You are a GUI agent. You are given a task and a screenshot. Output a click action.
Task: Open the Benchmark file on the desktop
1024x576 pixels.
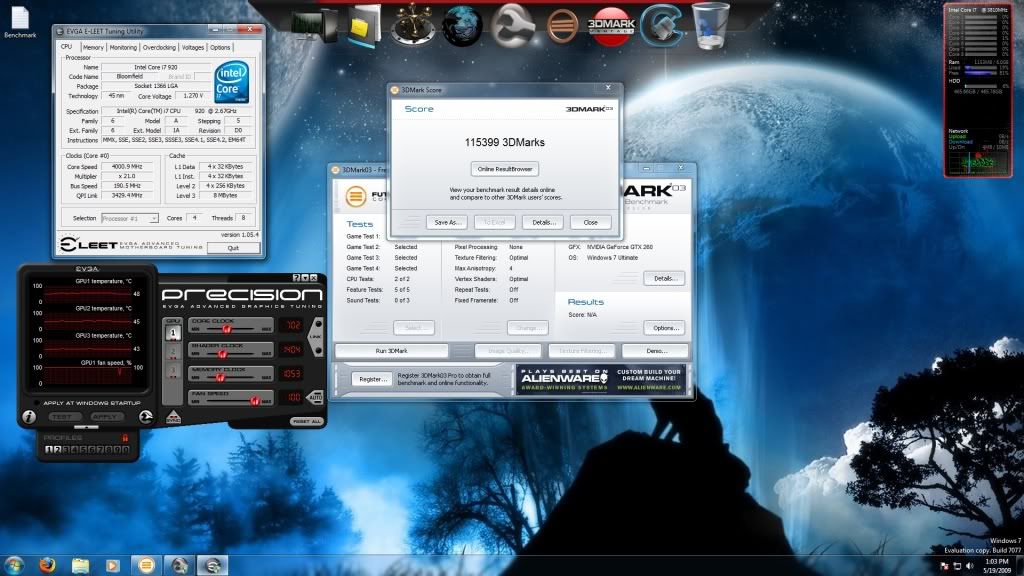tap(20, 22)
